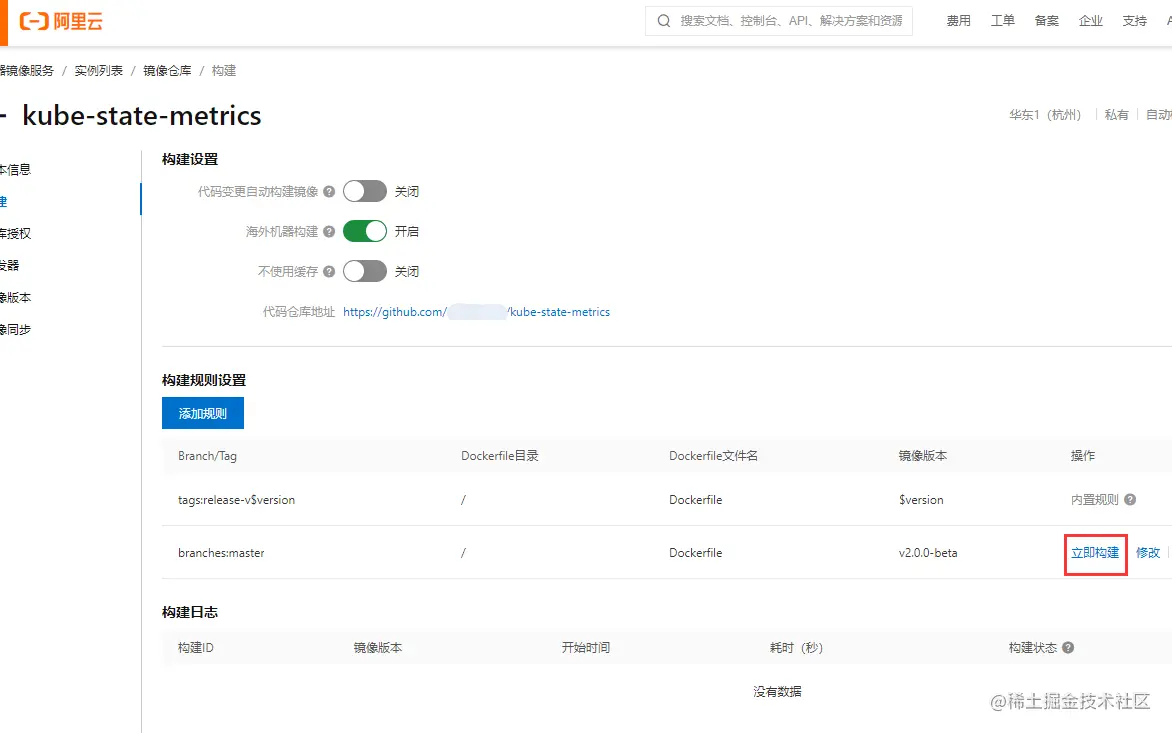Click the 构建 breadcrumb item
Image resolution: width=1172 pixels, height=733 pixels.
(x=223, y=70)
